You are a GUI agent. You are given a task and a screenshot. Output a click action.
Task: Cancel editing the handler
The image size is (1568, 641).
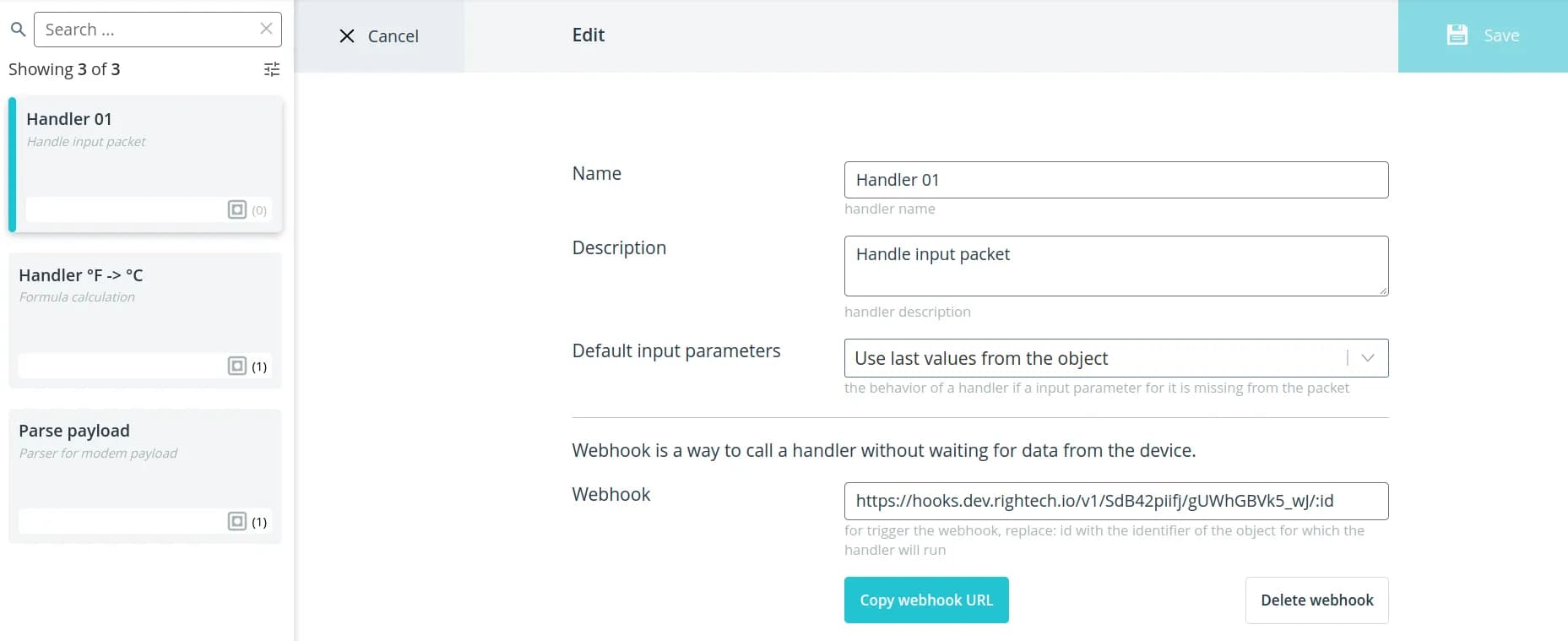[380, 36]
